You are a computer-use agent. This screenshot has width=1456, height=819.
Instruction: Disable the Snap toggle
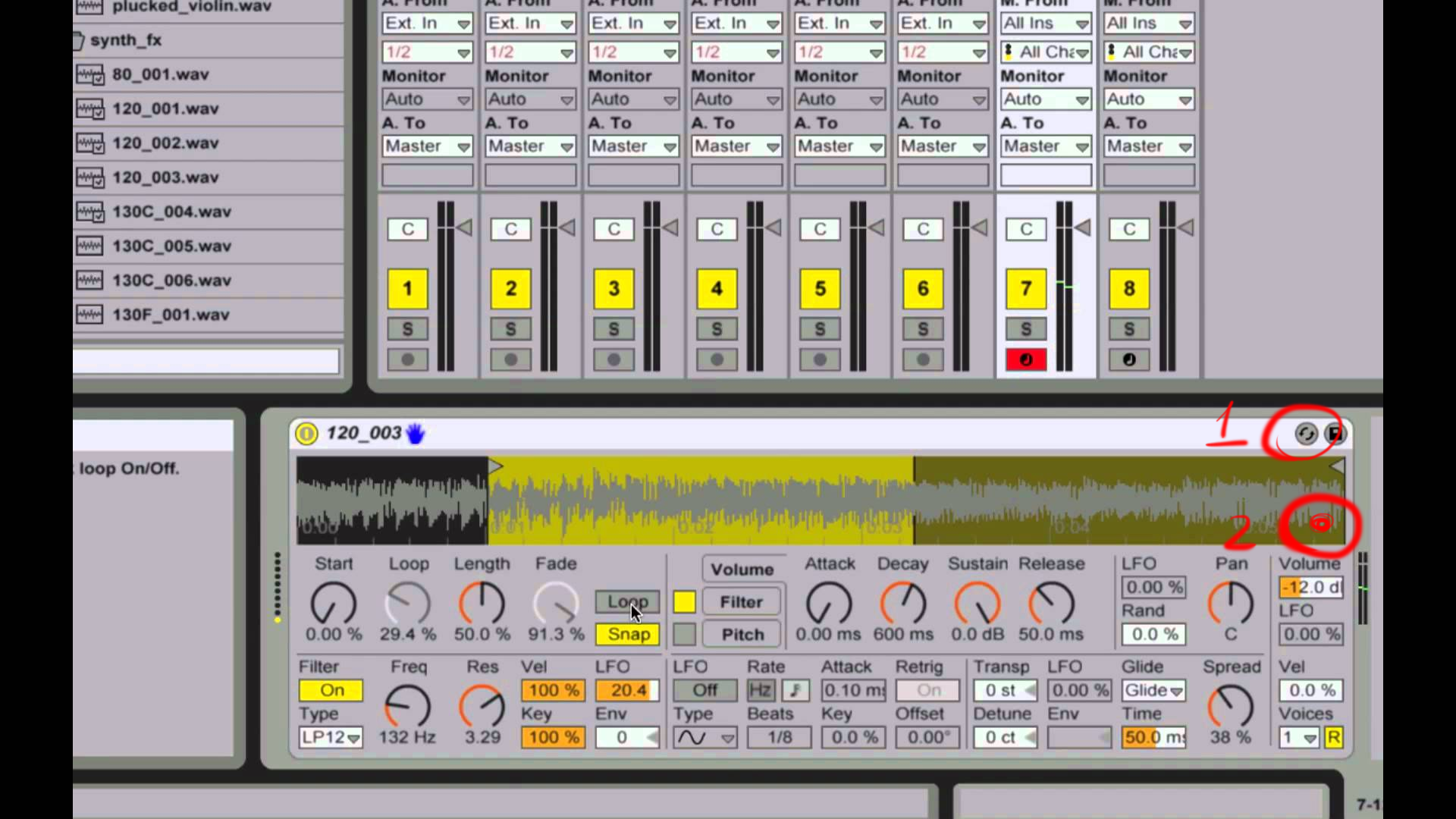627,635
